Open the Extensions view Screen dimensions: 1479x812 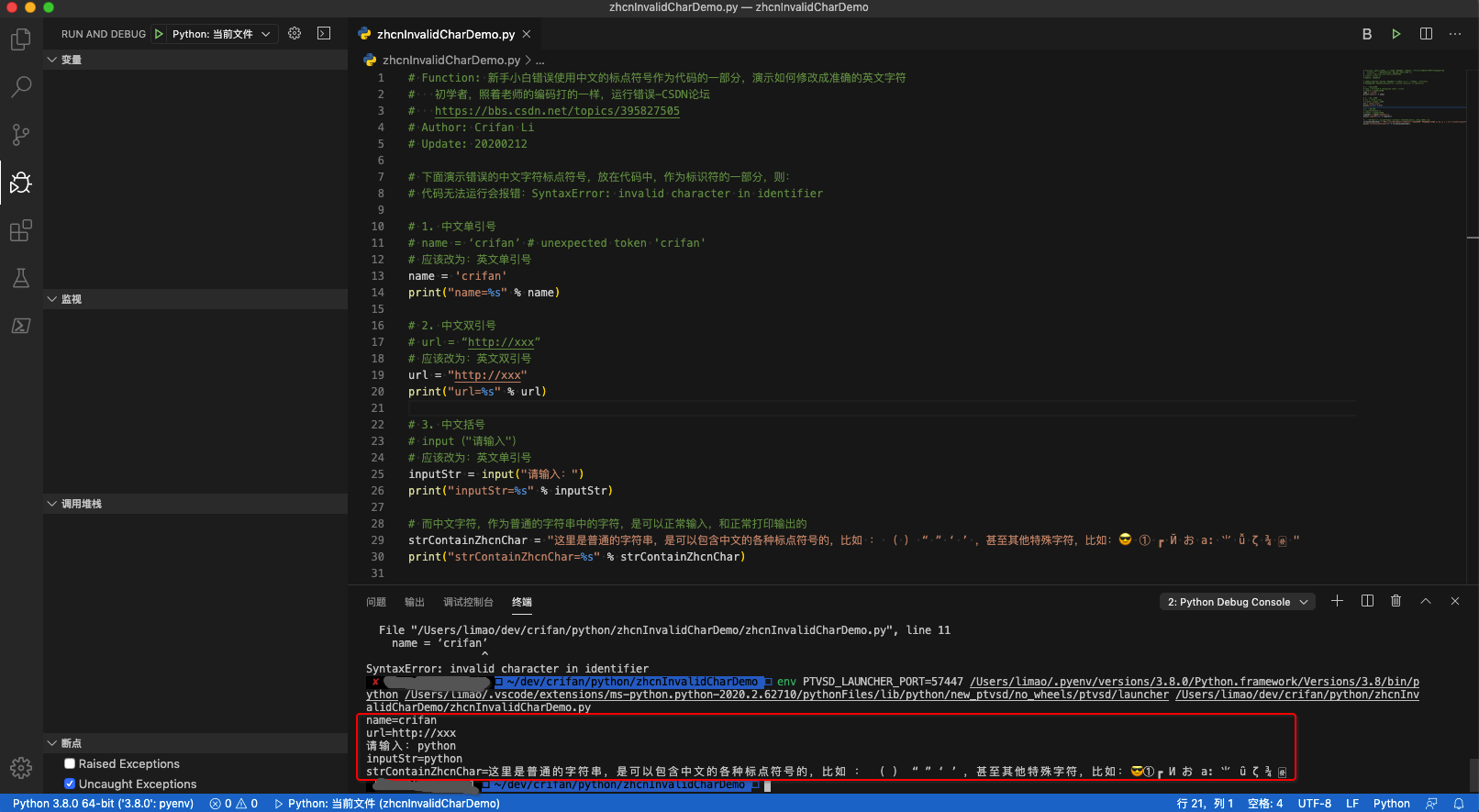(x=20, y=230)
